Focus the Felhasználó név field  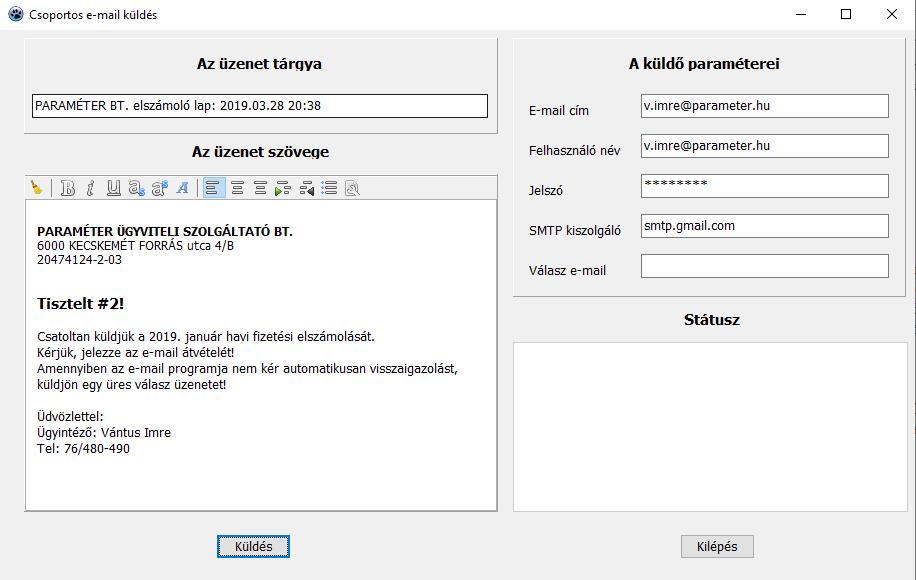tap(765, 145)
